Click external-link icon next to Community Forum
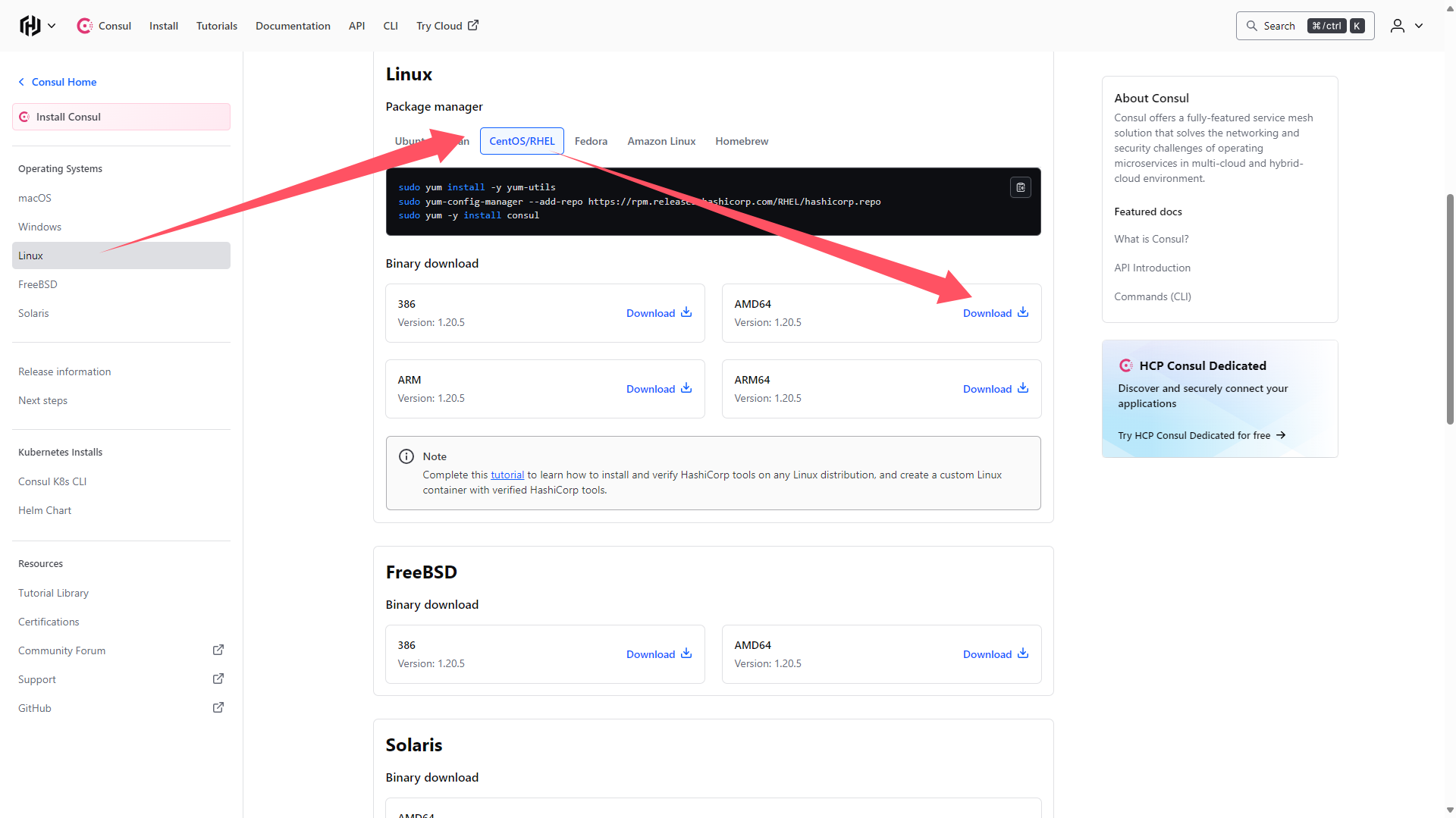Image resolution: width=1456 pixels, height=818 pixels. tap(218, 650)
